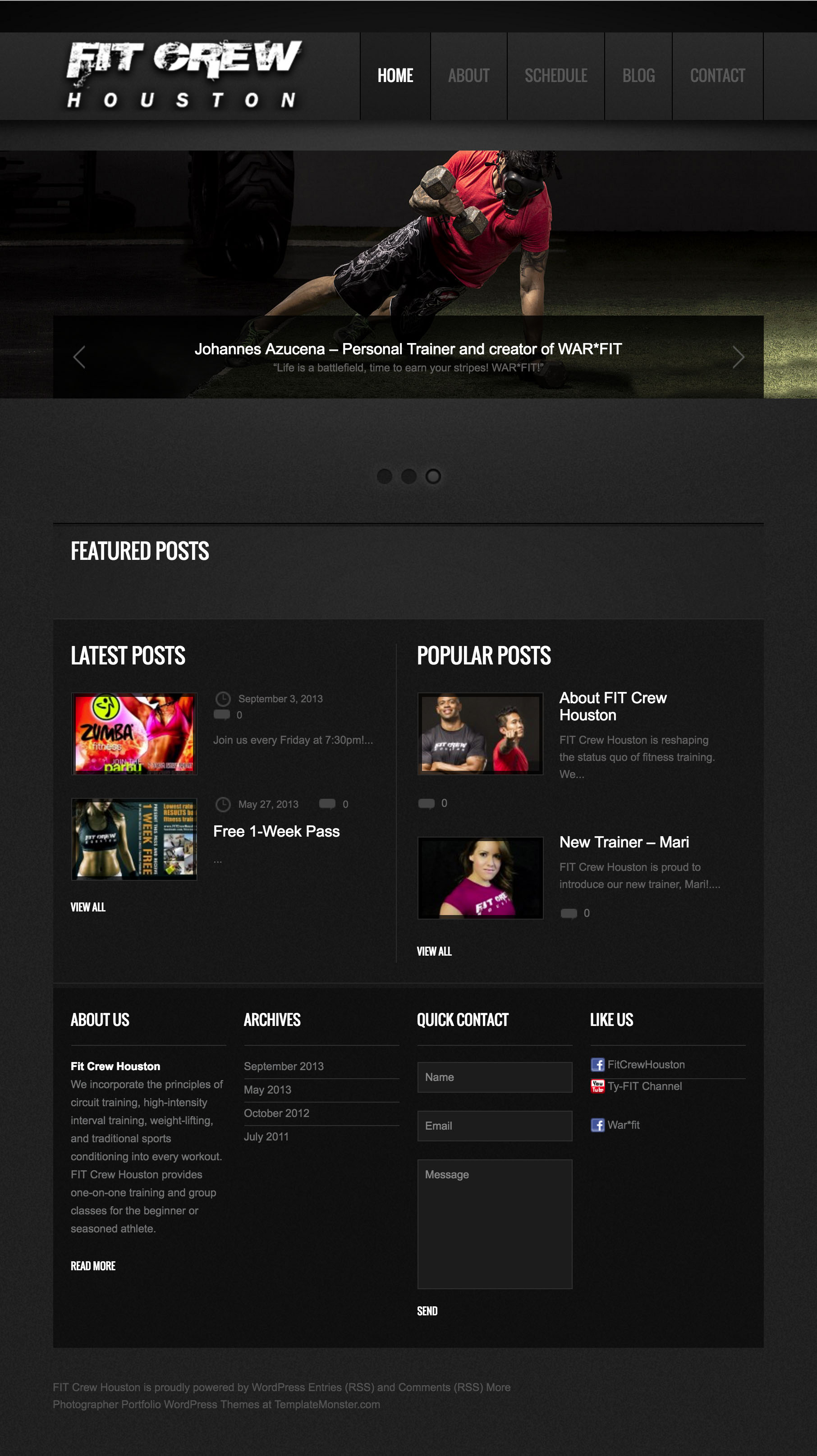Select the second slider pagination dot
Image resolution: width=817 pixels, height=1456 pixels.
(409, 476)
